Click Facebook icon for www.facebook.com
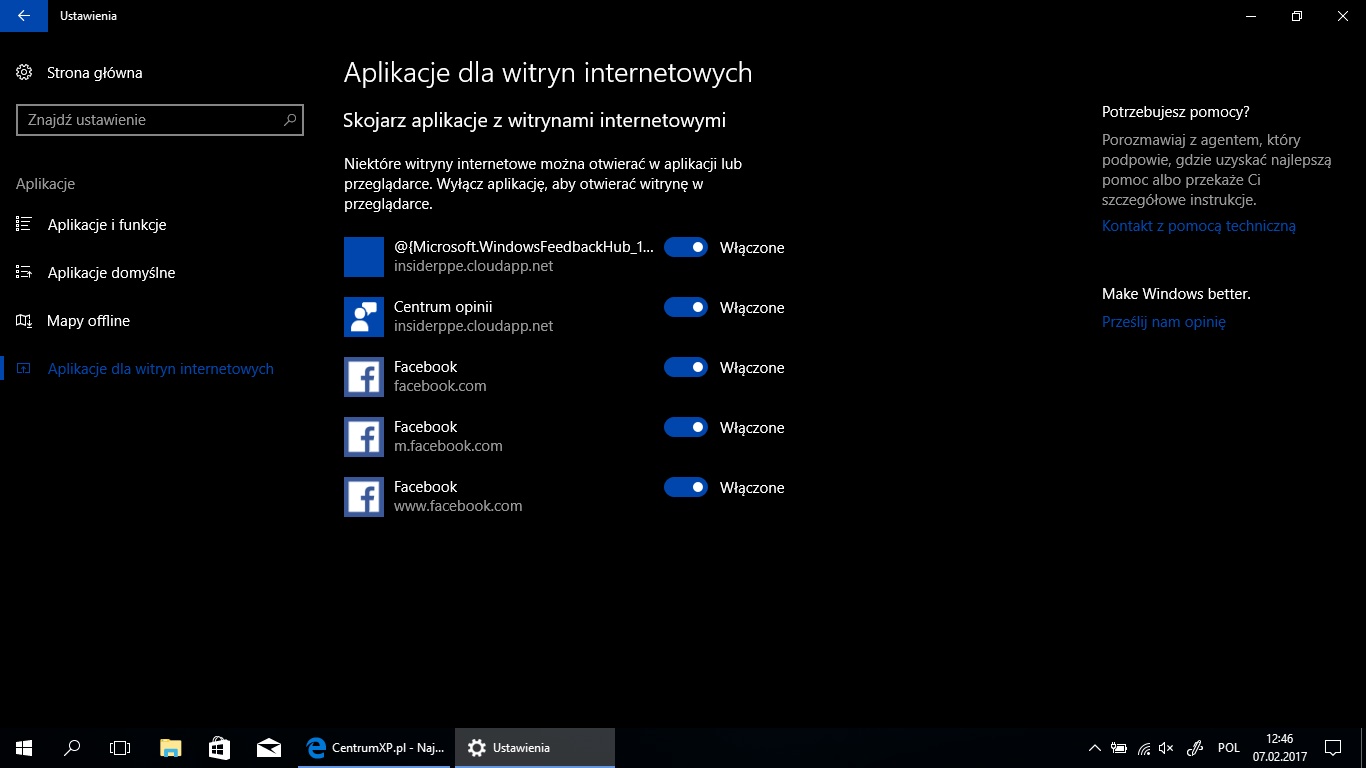 point(364,497)
